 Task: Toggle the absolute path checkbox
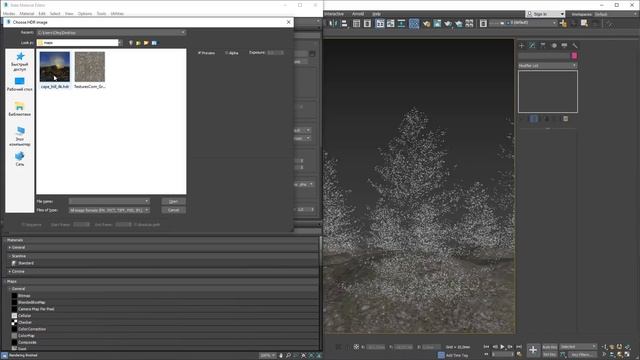point(135,224)
